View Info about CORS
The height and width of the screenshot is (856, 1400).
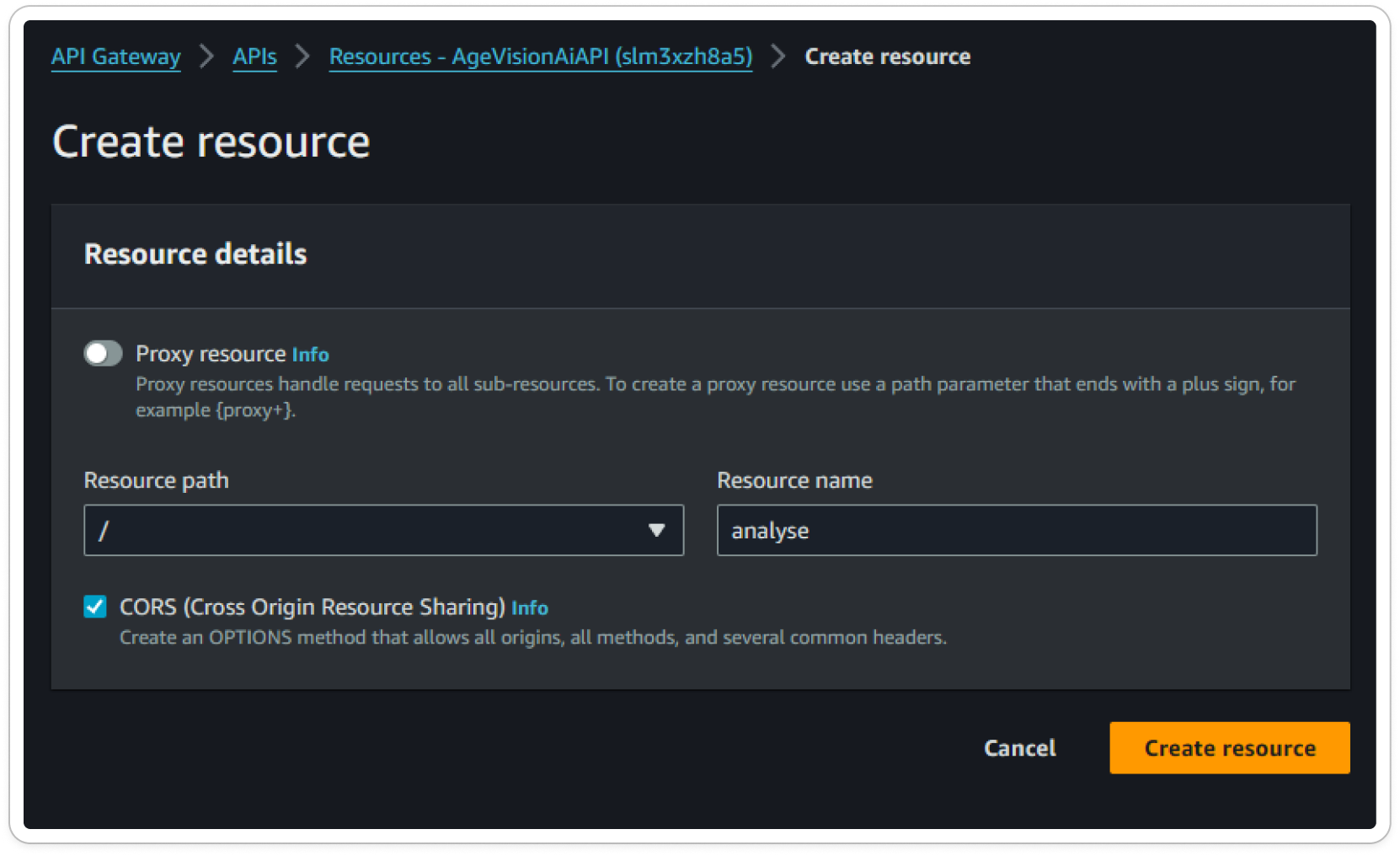(530, 607)
